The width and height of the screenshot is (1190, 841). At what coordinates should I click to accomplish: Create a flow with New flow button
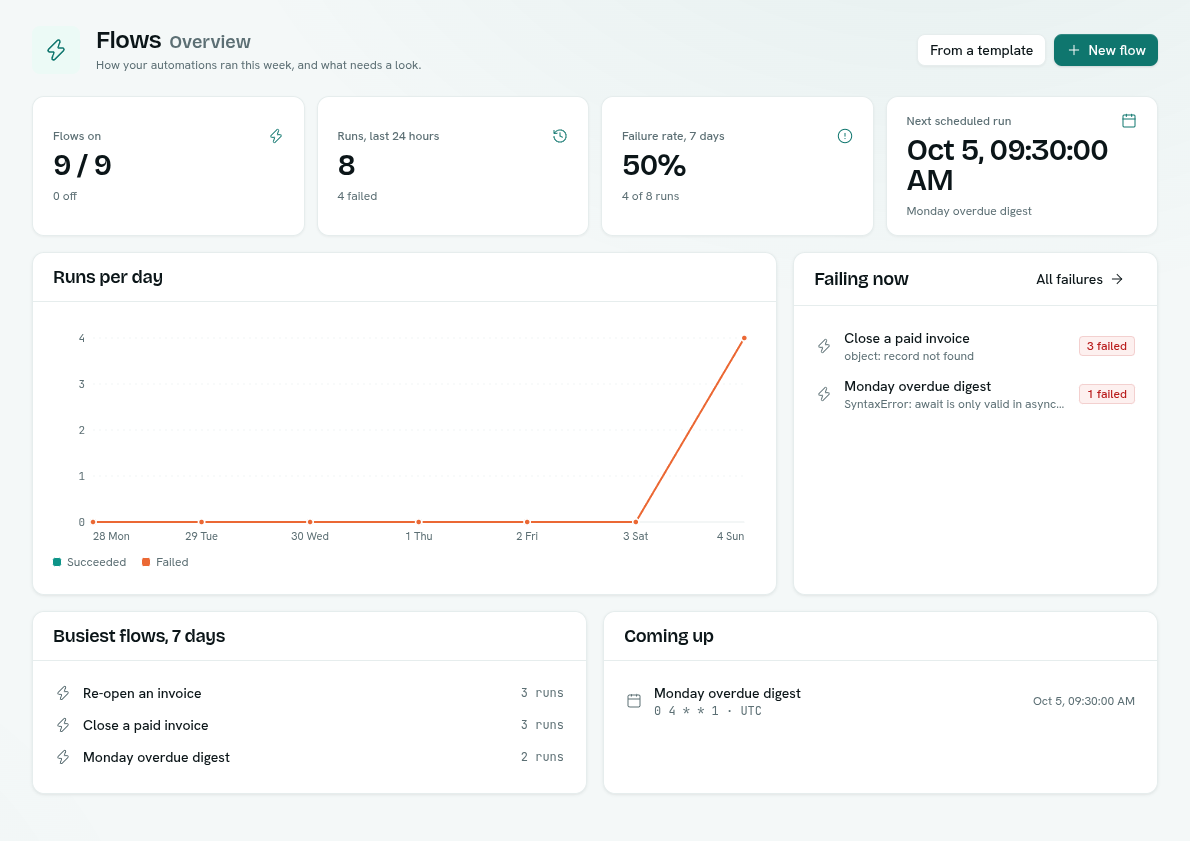pos(1106,50)
